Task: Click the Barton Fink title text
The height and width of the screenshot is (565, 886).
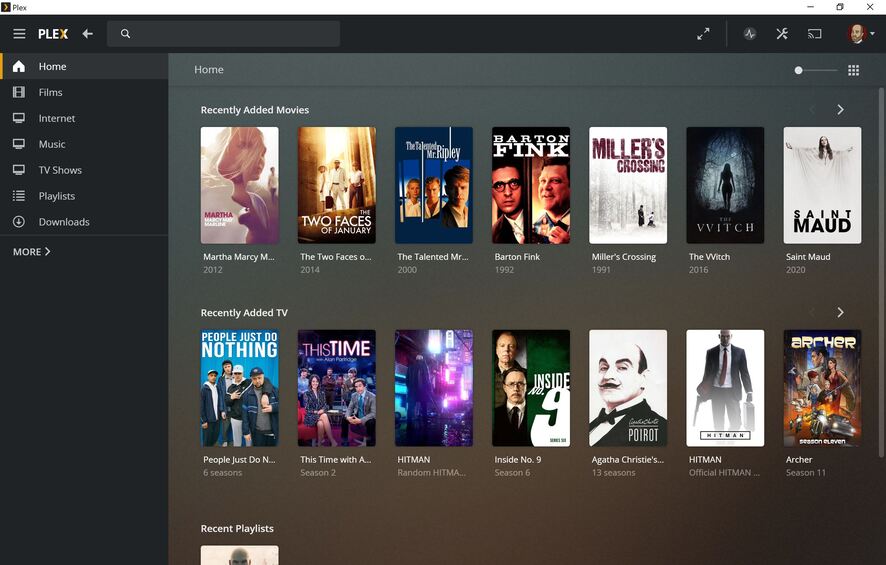Action: (517, 257)
